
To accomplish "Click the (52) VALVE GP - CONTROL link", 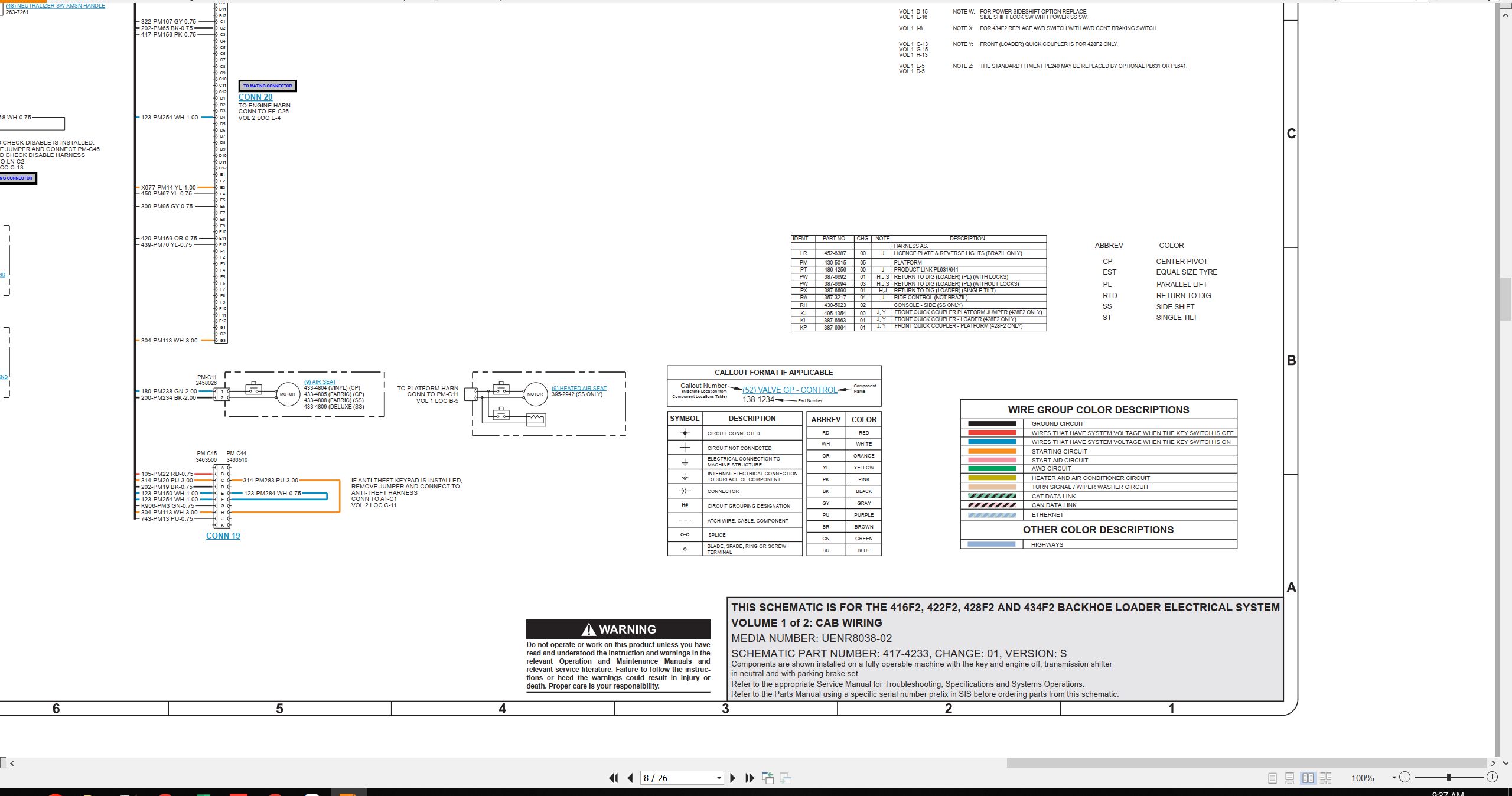I will [x=790, y=390].
